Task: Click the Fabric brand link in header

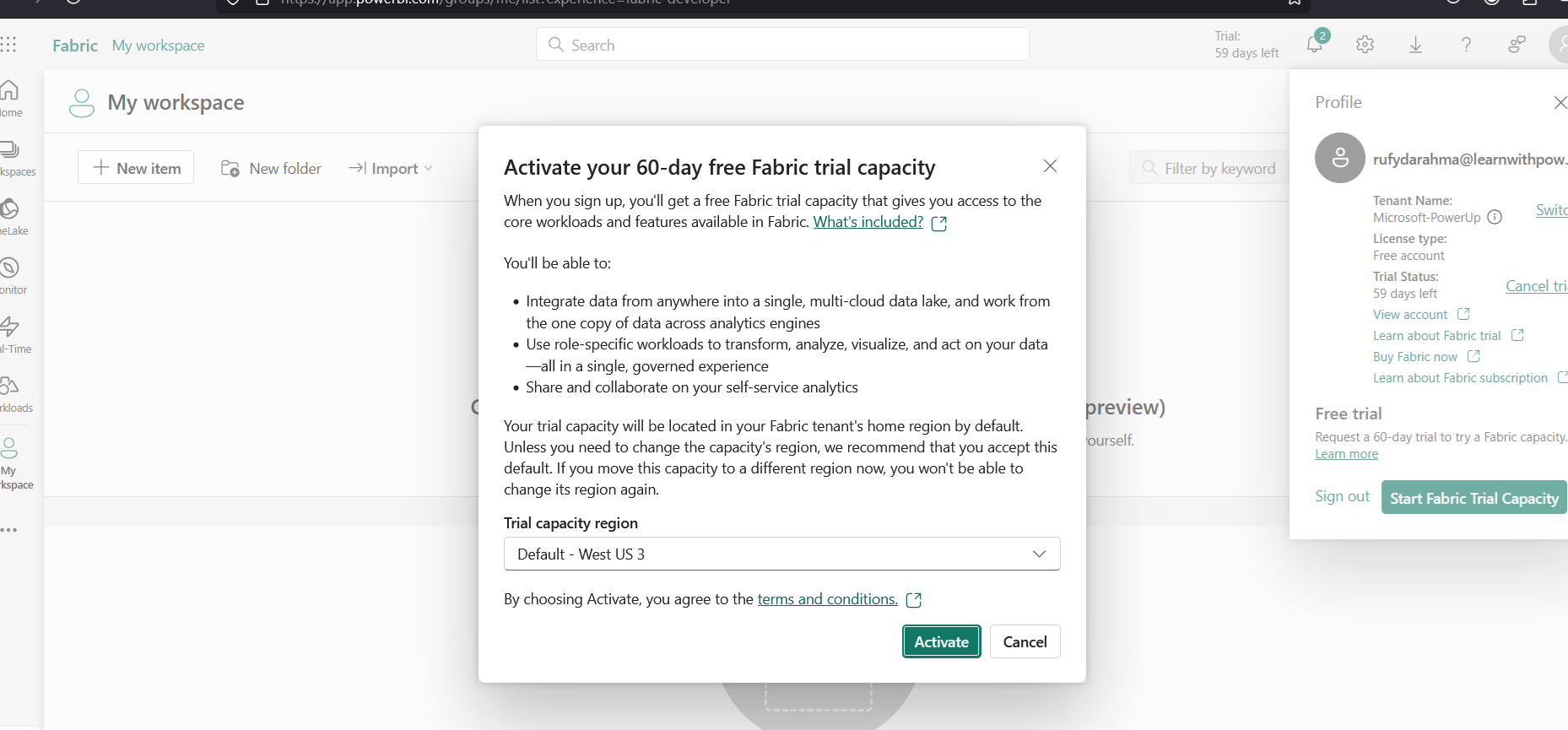Action: tap(75, 46)
